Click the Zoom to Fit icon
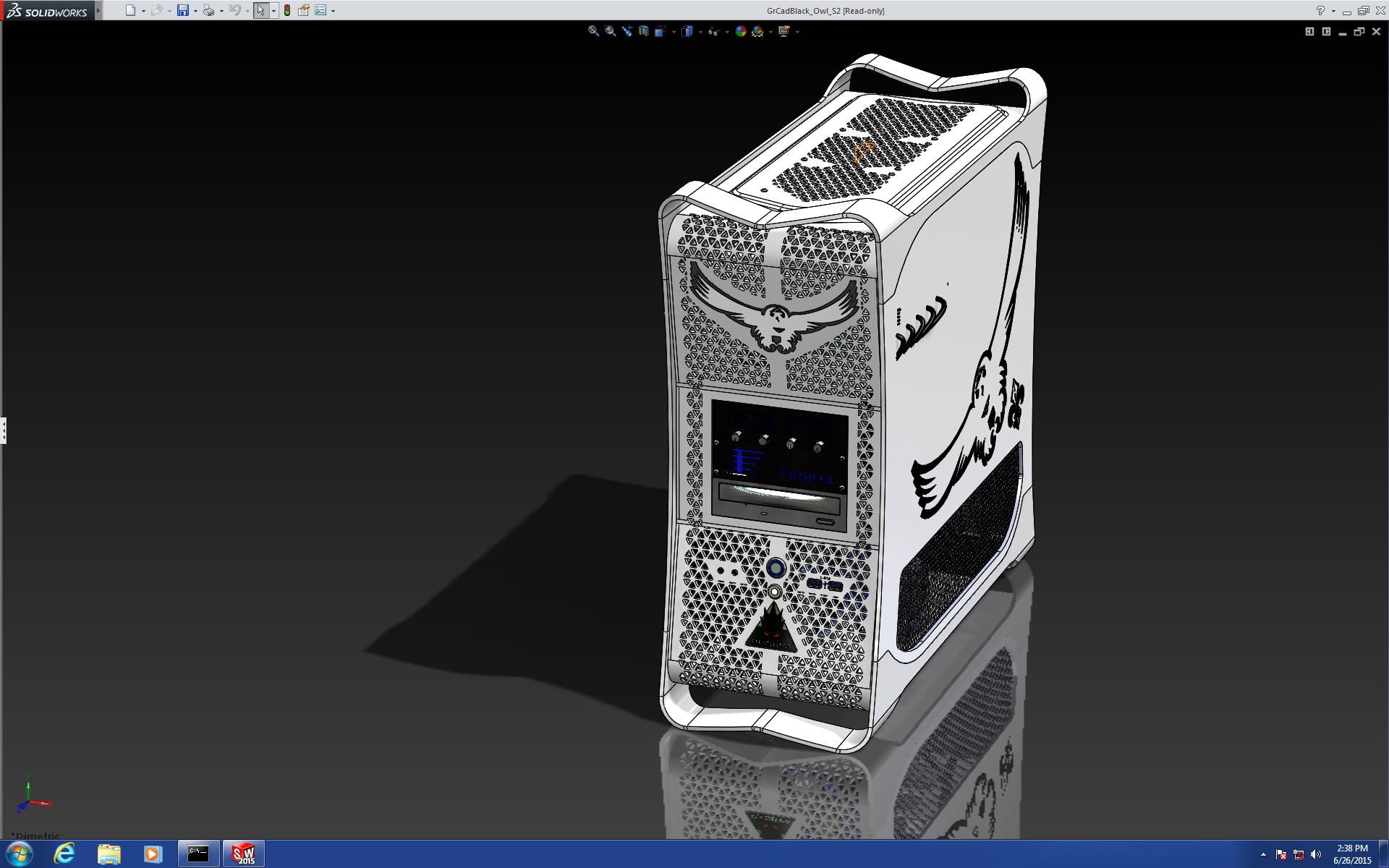Screen dimensions: 1389x868 [x=593, y=31]
